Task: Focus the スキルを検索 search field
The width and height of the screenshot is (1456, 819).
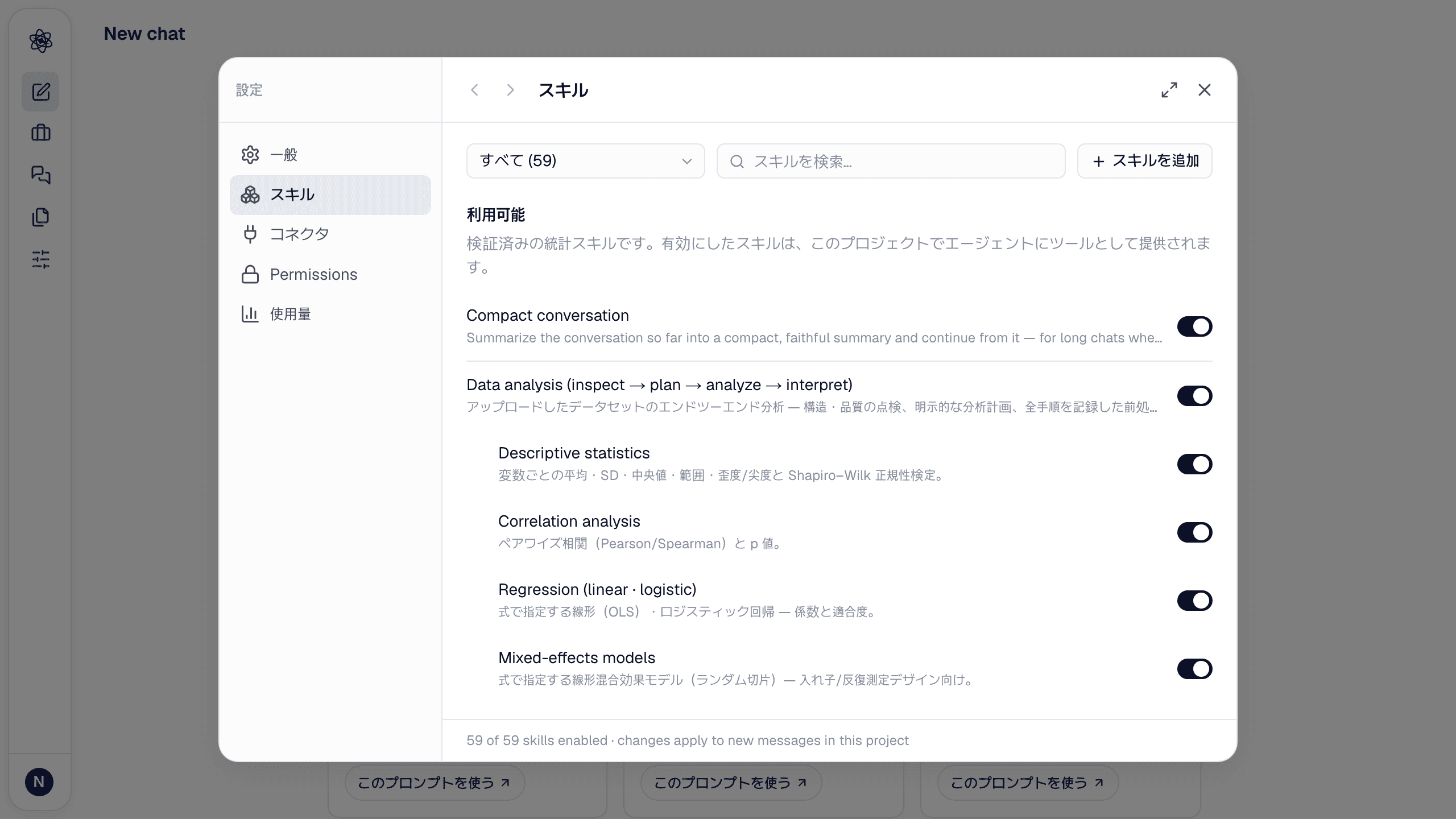Action: point(891,161)
